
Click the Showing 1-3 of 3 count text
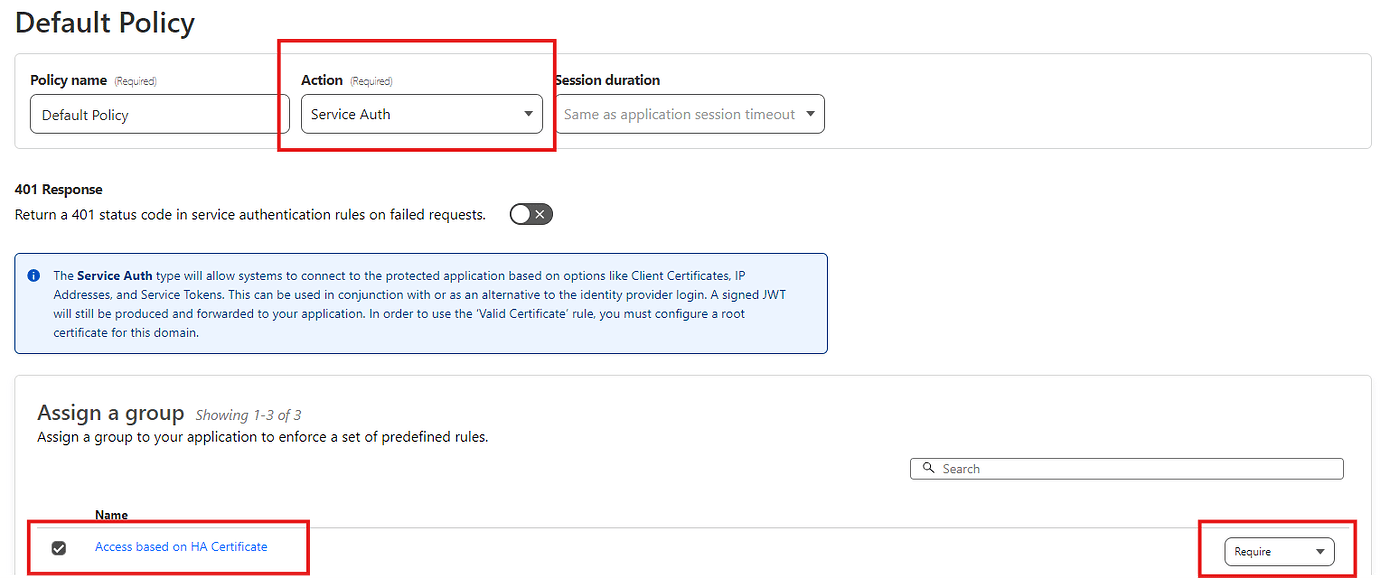(x=248, y=415)
